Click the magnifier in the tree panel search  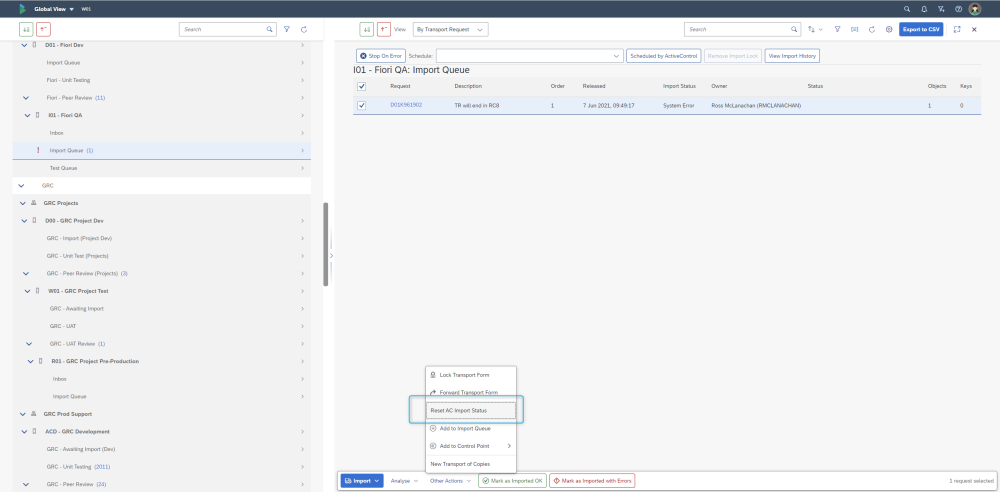[269, 29]
